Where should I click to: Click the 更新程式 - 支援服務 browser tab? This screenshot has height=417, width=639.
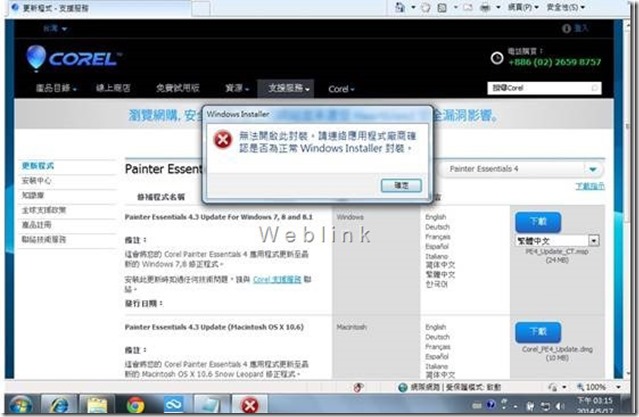[98, 8]
